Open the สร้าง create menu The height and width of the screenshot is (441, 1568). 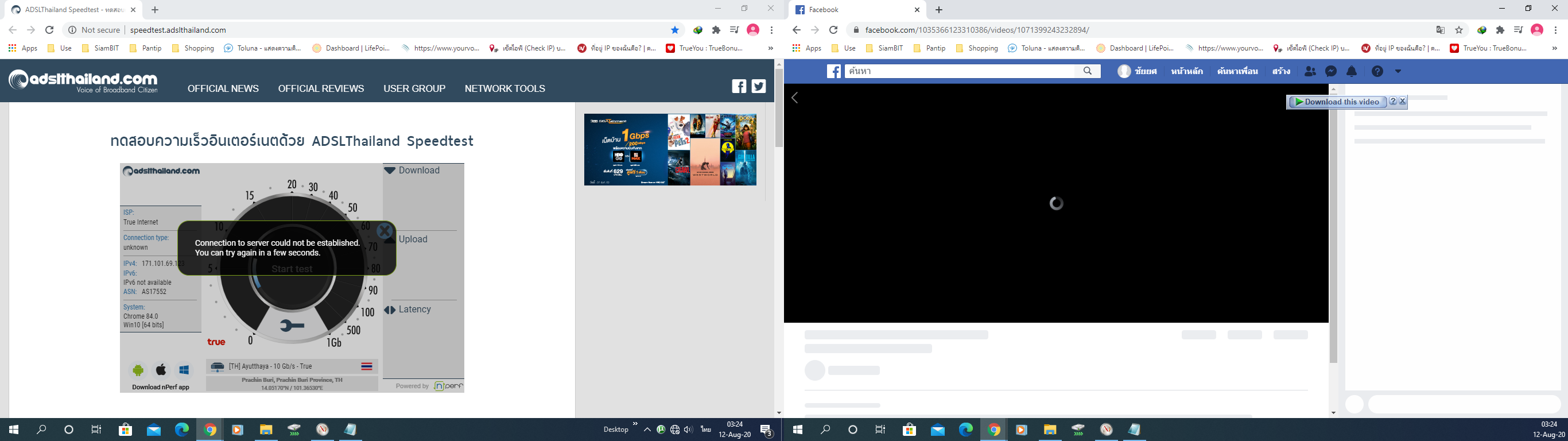tap(1280, 71)
